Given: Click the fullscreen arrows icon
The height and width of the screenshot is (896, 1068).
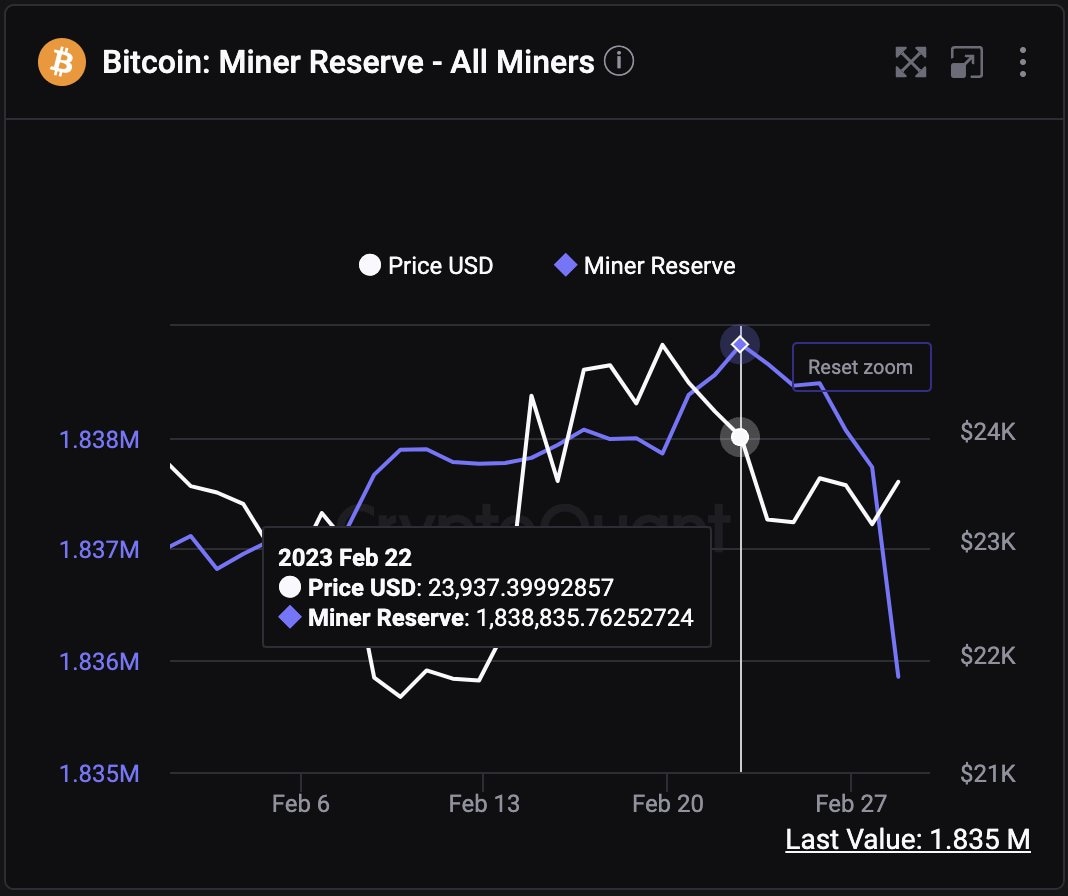Looking at the screenshot, I should tap(910, 62).
